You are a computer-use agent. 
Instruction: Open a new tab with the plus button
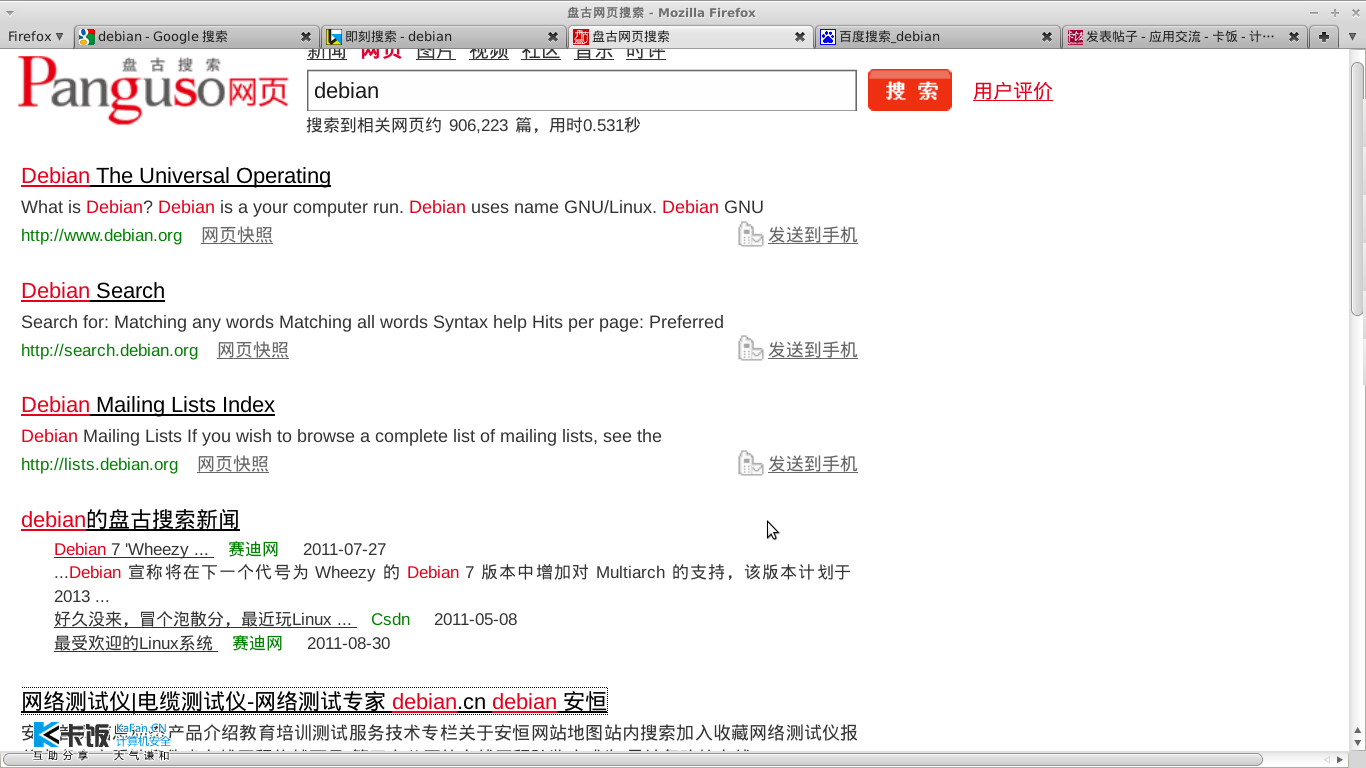tap(1324, 36)
